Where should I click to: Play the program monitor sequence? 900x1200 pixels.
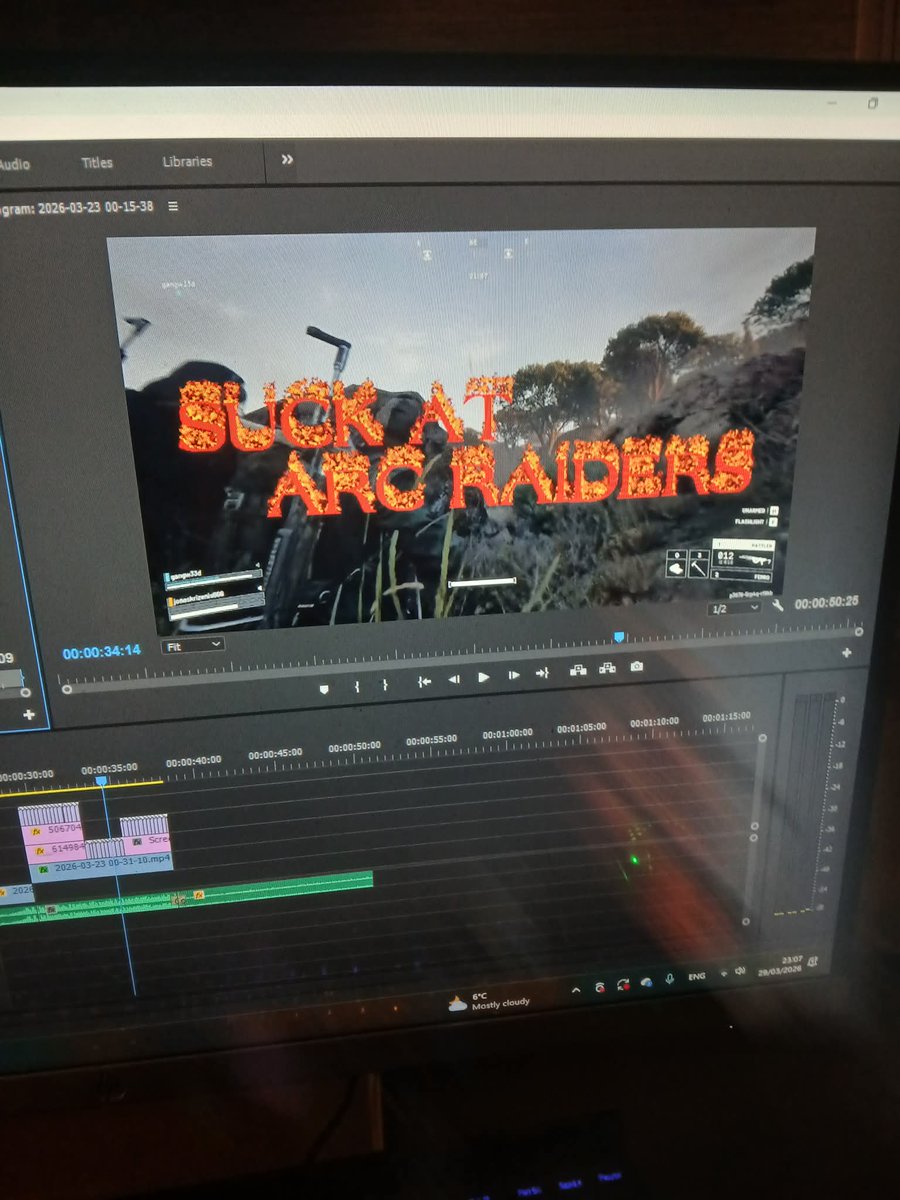tap(484, 677)
